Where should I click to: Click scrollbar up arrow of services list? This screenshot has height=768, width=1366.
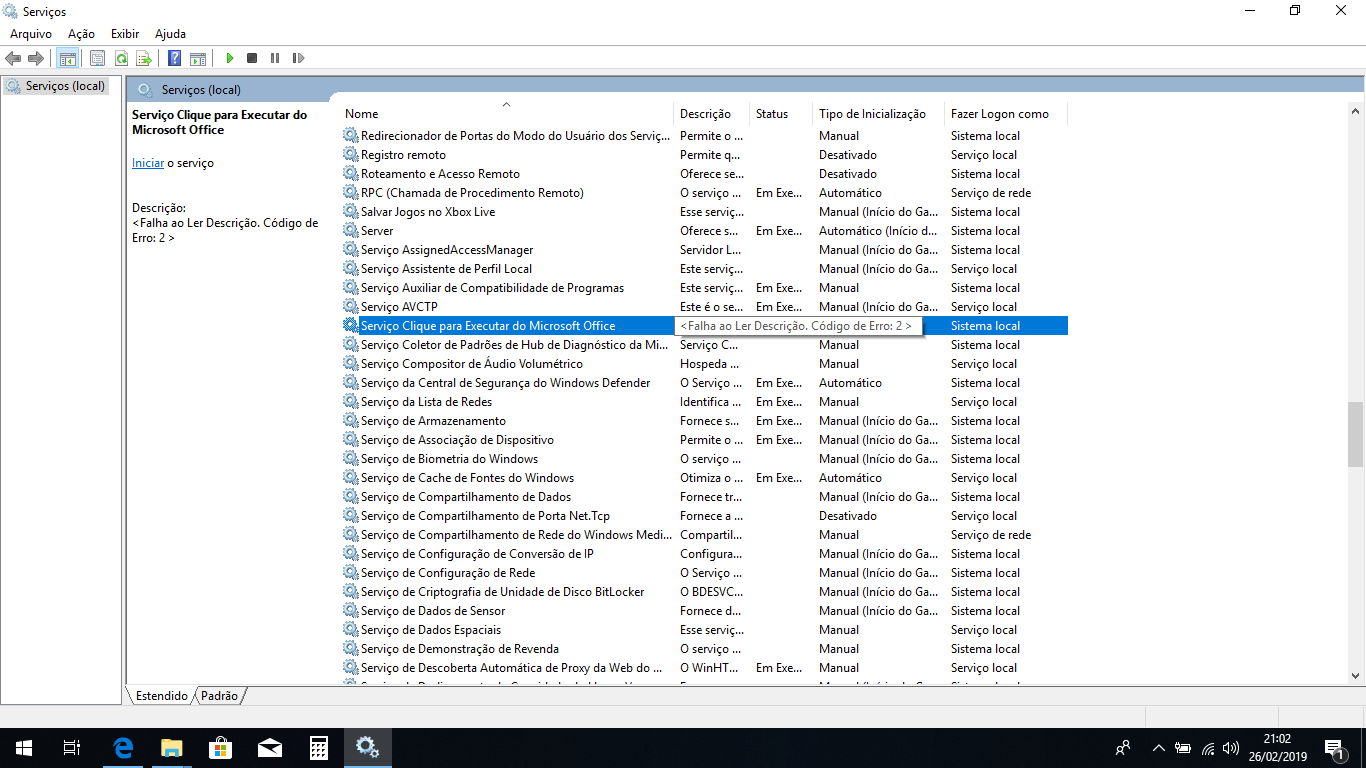pyautogui.click(x=1355, y=112)
